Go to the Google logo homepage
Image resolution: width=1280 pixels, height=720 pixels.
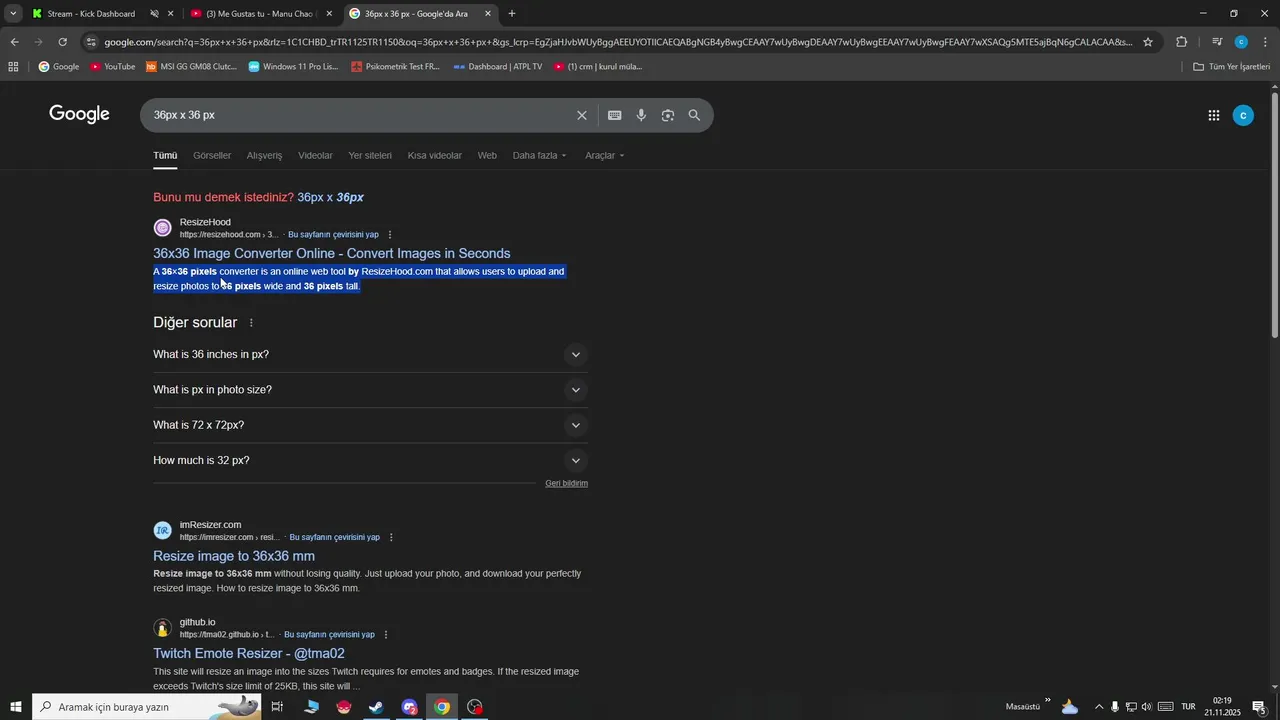coord(79,114)
